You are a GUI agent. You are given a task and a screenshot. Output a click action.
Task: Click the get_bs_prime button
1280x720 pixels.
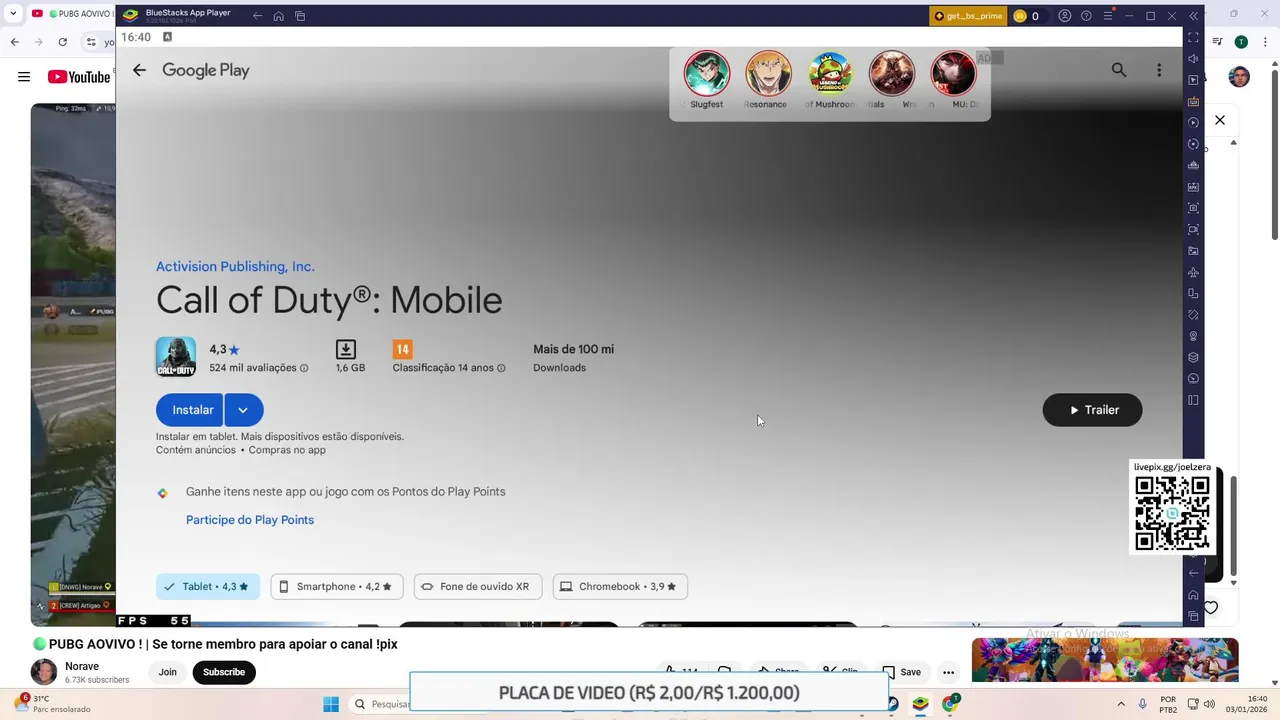[x=967, y=16]
